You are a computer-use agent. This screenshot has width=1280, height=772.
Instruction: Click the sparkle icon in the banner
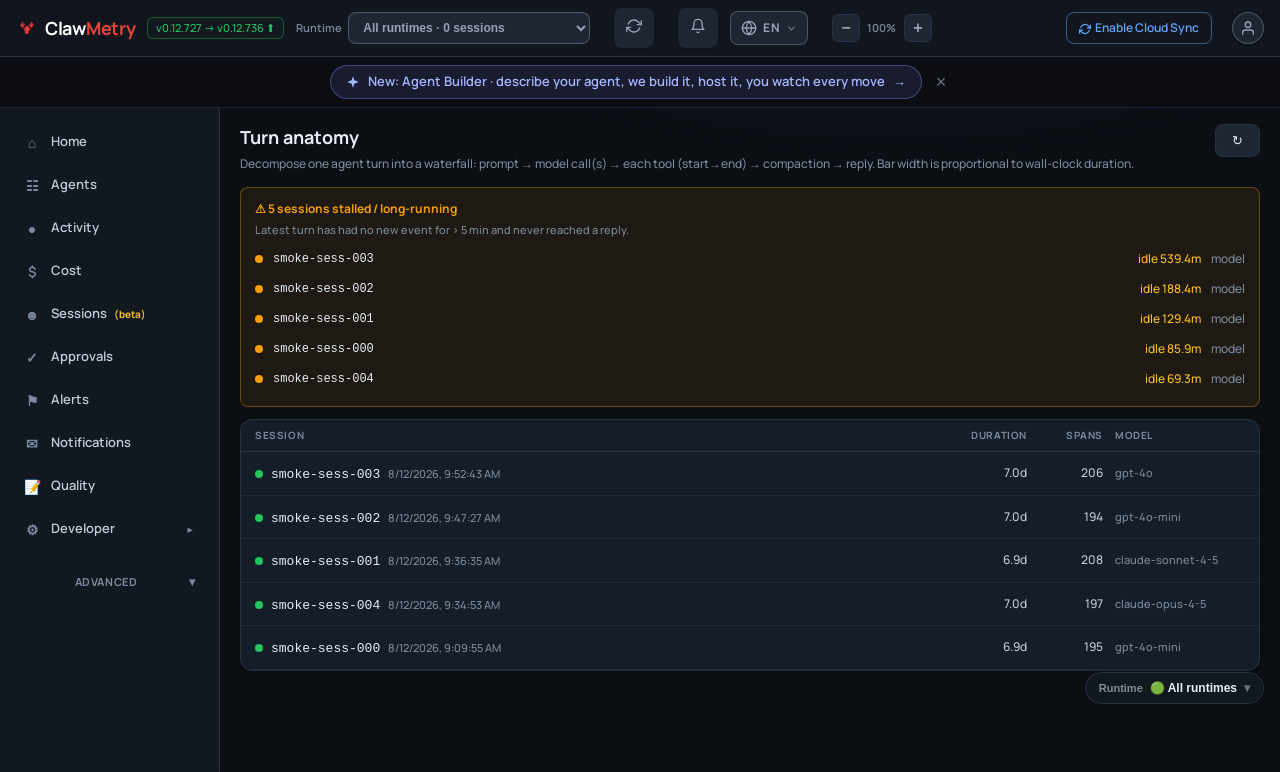353,82
